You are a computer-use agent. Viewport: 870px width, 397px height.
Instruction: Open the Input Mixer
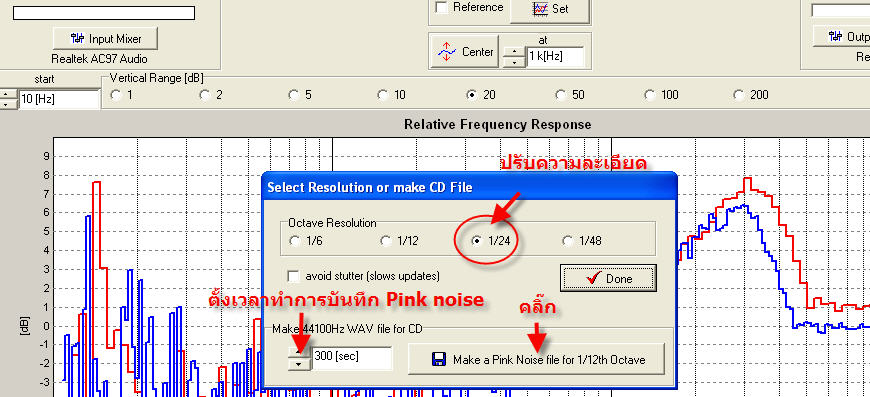point(105,39)
